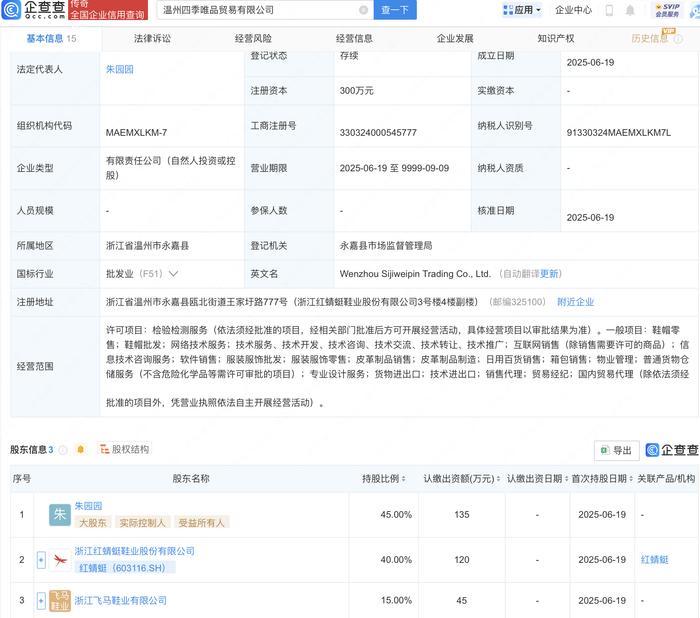Select registration number 330324000545777

coord(378,133)
